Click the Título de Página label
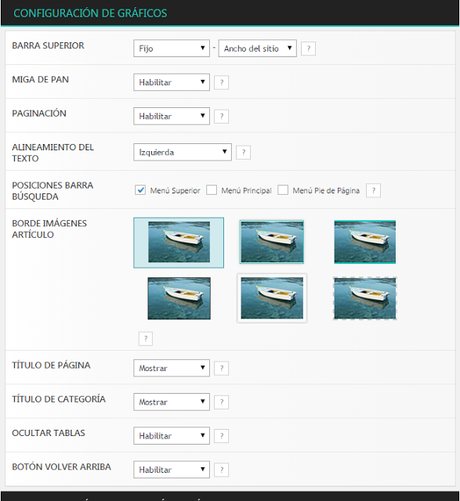 tap(51, 365)
